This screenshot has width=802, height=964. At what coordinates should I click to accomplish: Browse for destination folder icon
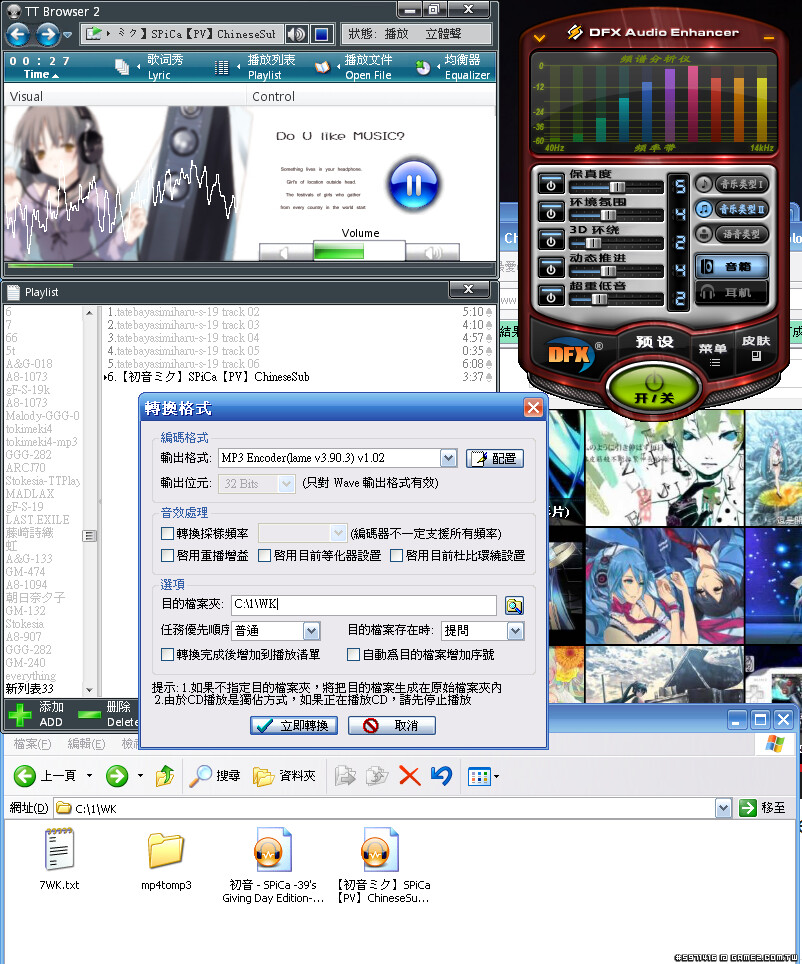514,605
